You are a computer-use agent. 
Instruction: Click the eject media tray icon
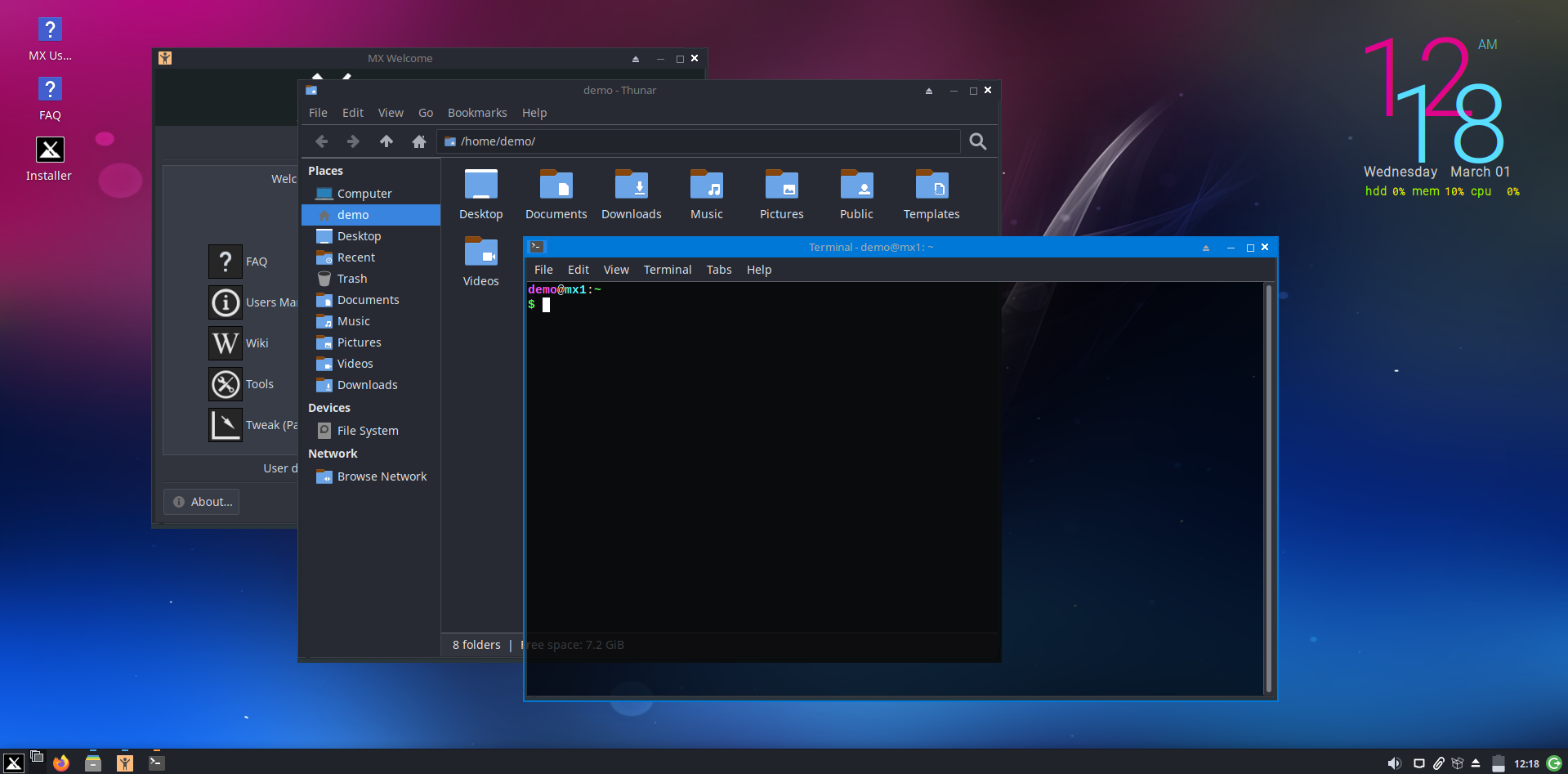pyautogui.click(x=1476, y=763)
